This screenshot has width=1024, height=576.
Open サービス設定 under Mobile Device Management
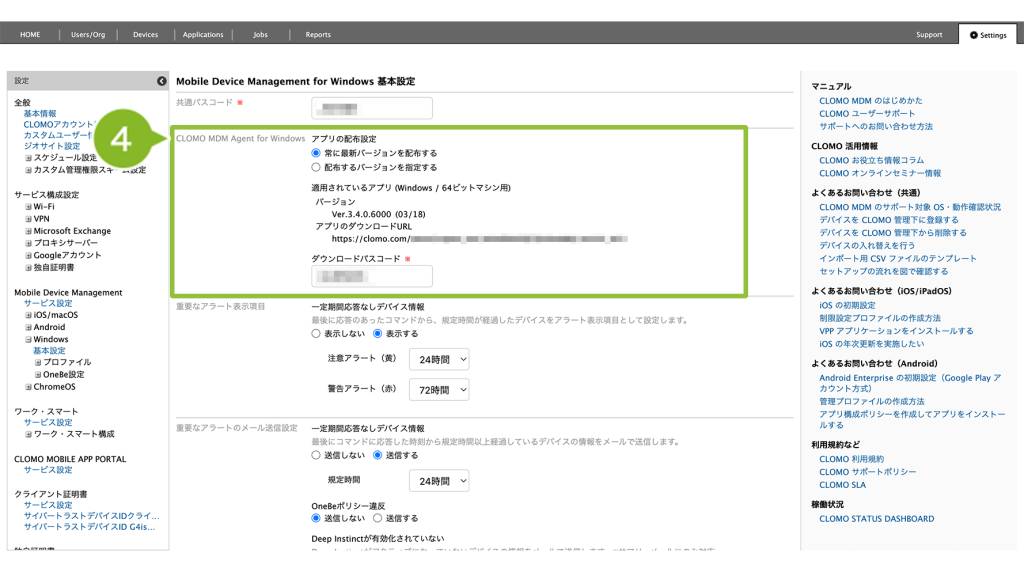coord(48,304)
